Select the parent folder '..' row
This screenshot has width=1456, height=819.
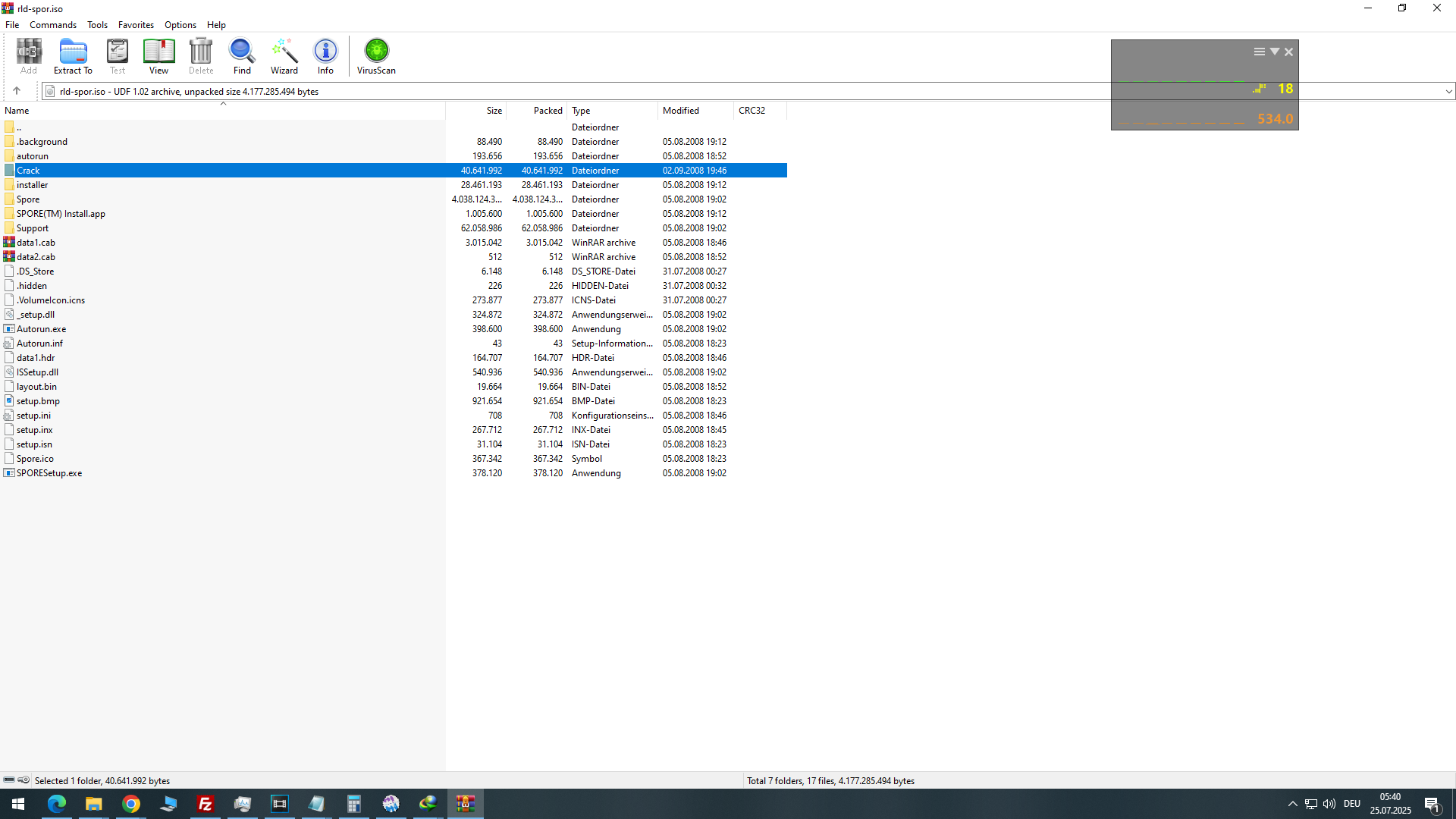394,127
